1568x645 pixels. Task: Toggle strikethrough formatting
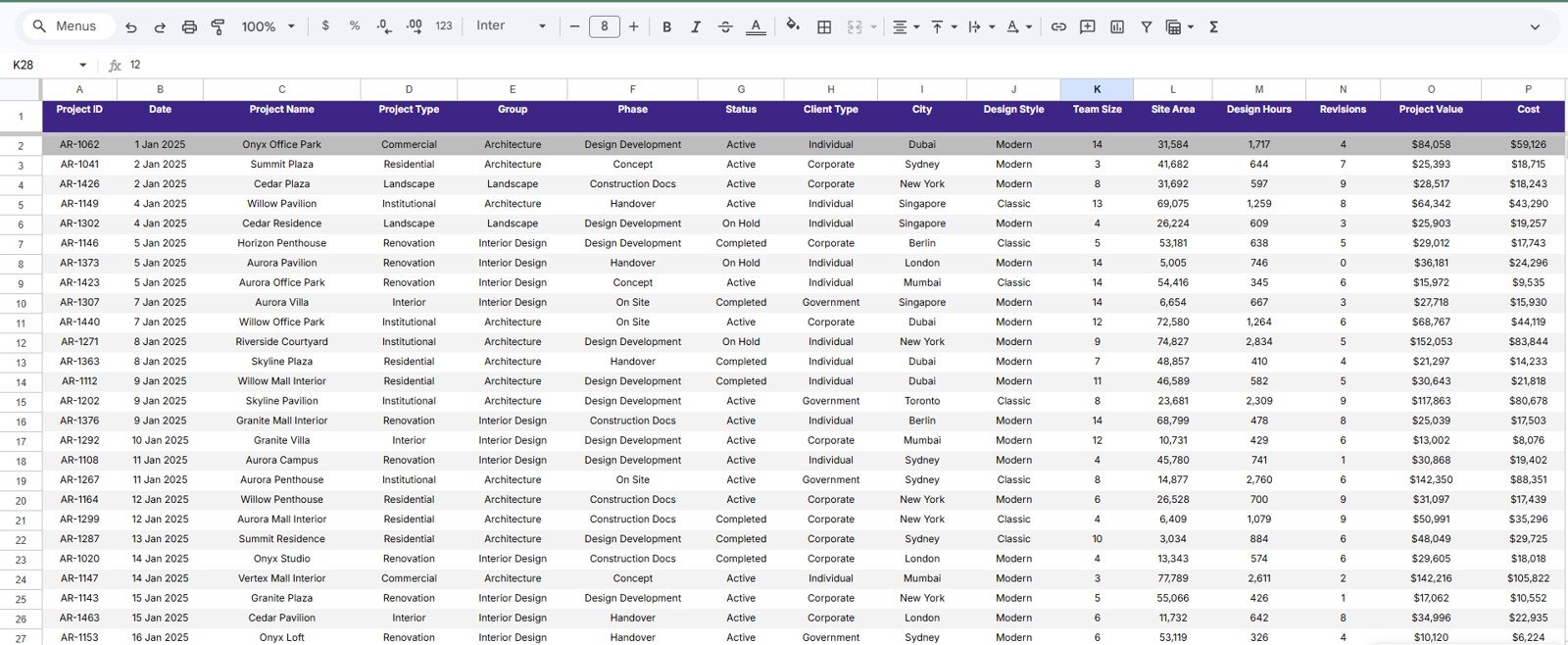point(725,27)
